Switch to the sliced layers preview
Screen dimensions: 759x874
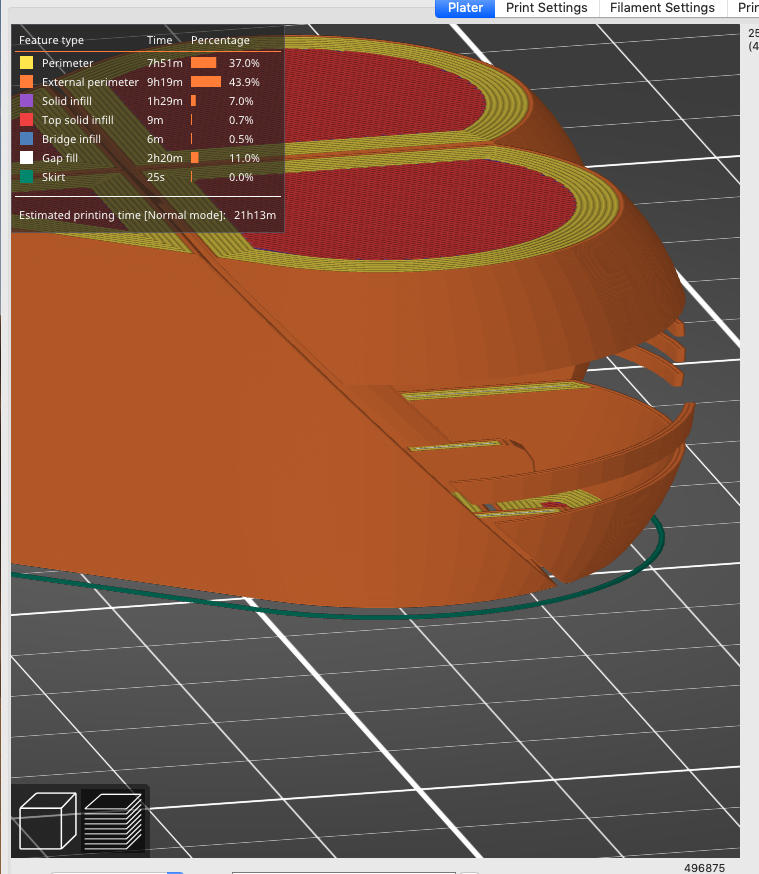(112, 820)
